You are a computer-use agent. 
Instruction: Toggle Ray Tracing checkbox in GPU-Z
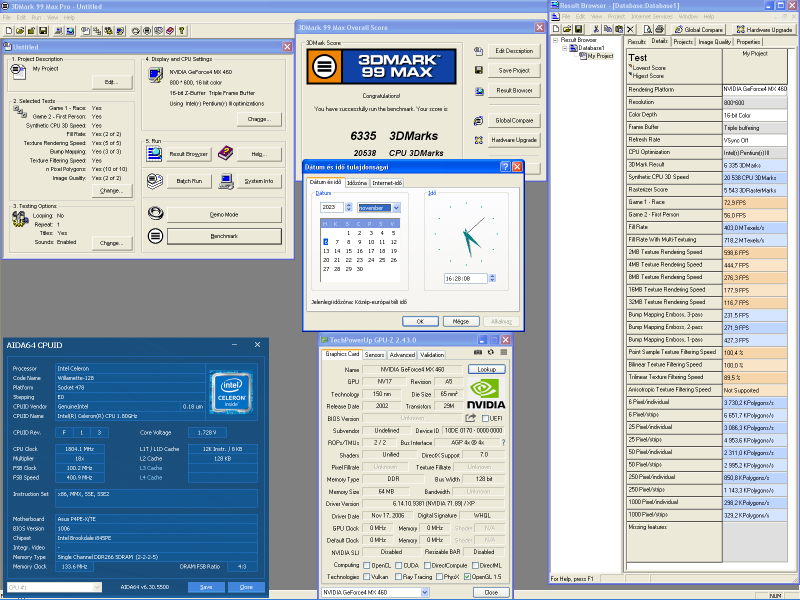[x=398, y=577]
